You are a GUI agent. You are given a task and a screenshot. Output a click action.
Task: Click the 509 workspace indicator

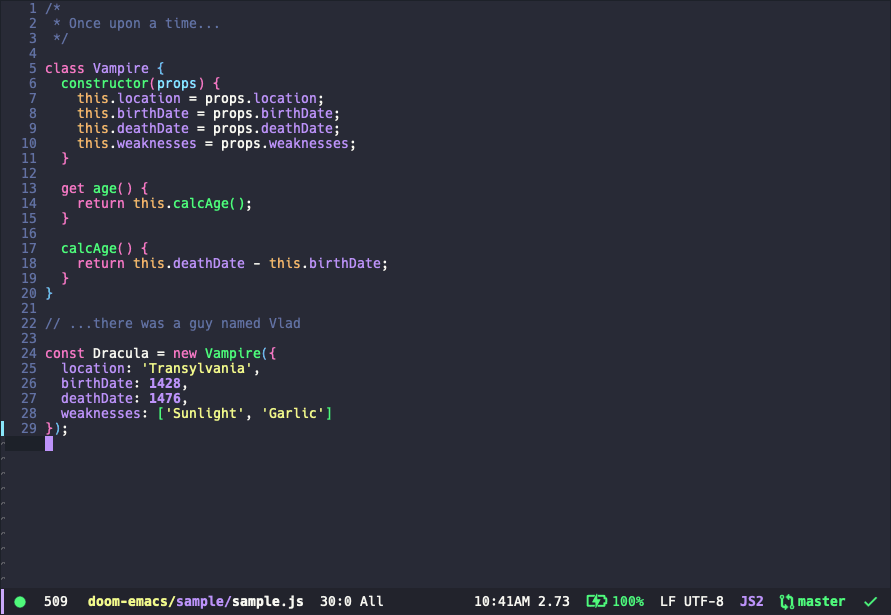tap(55, 601)
